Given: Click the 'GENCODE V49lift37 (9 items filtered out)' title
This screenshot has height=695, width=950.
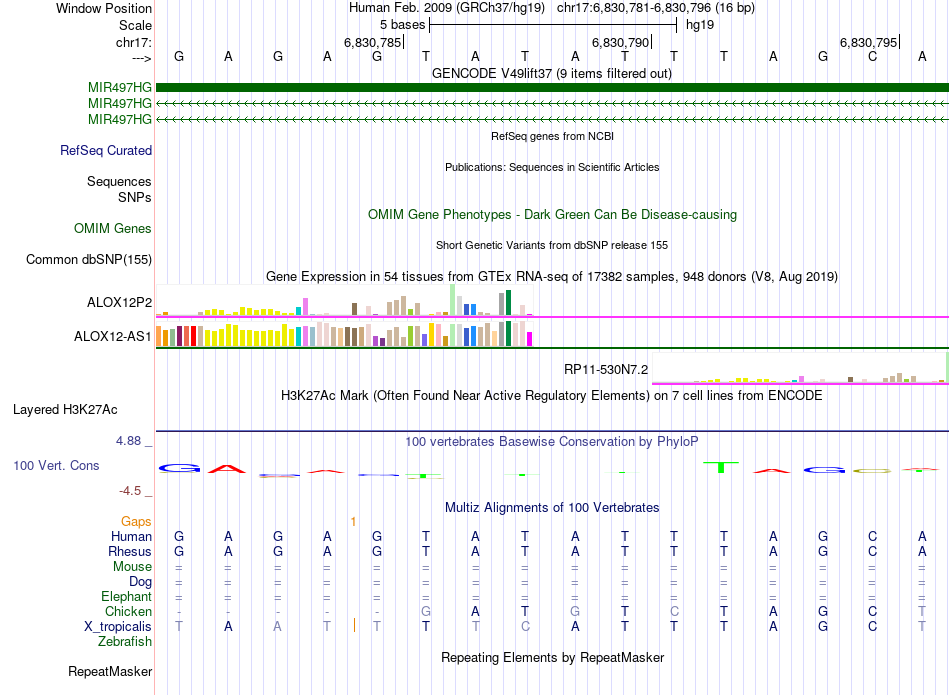Looking at the screenshot, I should (x=552, y=73).
